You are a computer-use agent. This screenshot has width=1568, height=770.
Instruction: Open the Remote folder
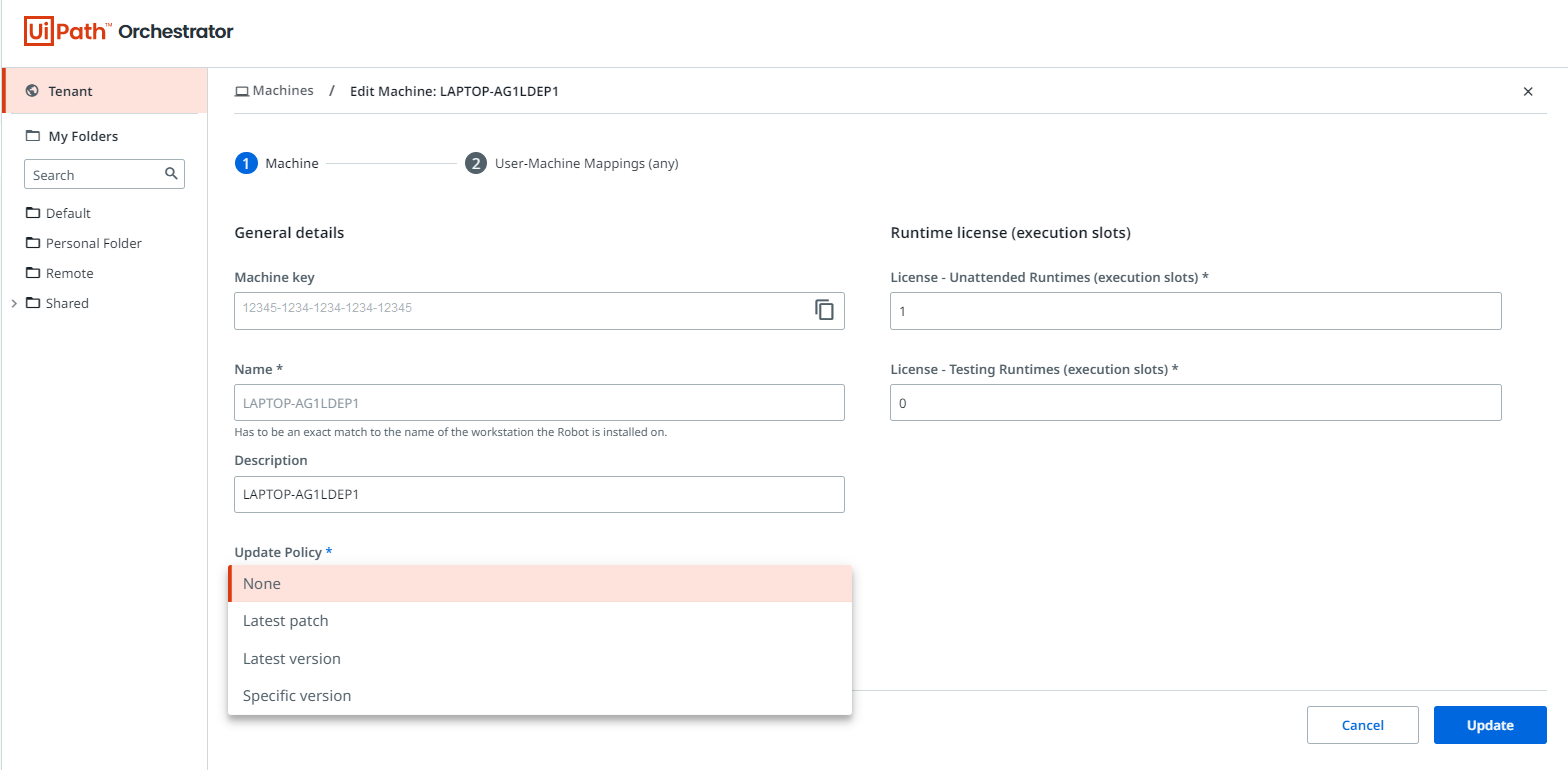(70, 273)
